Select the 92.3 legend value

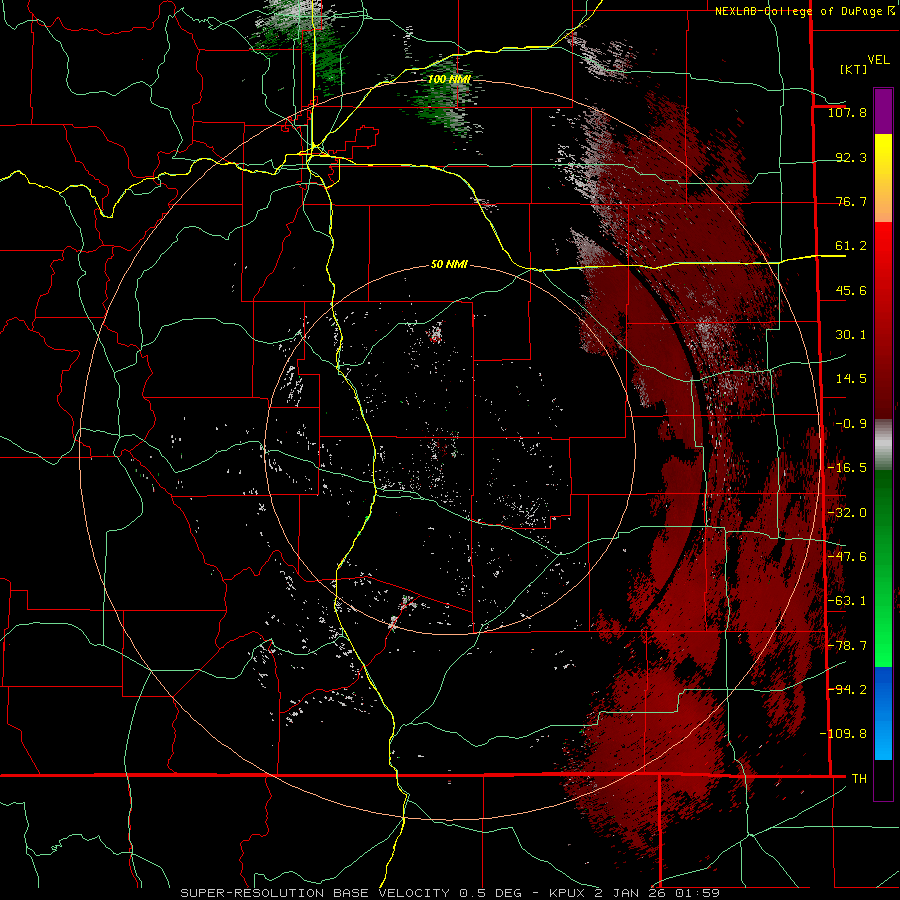click(851, 157)
